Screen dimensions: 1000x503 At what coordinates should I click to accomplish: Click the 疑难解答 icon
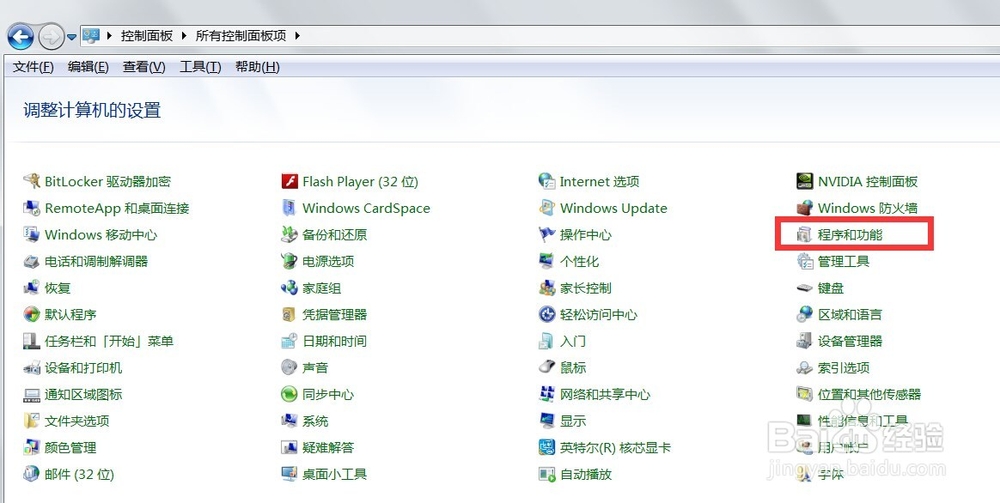pyautogui.click(x=290, y=448)
